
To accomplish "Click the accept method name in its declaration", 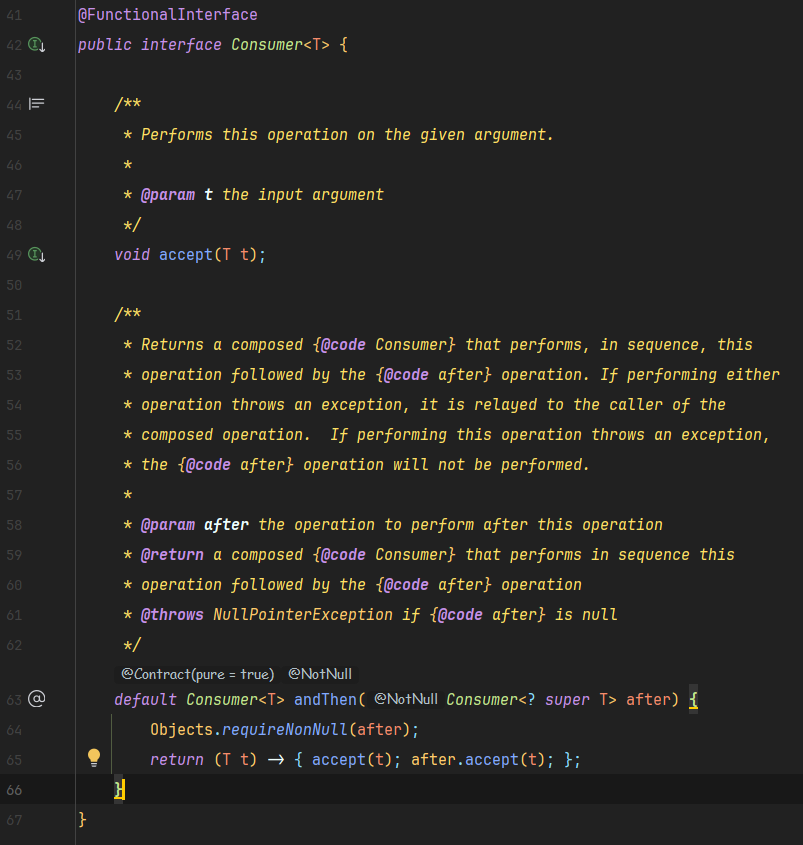I will click(x=186, y=254).
